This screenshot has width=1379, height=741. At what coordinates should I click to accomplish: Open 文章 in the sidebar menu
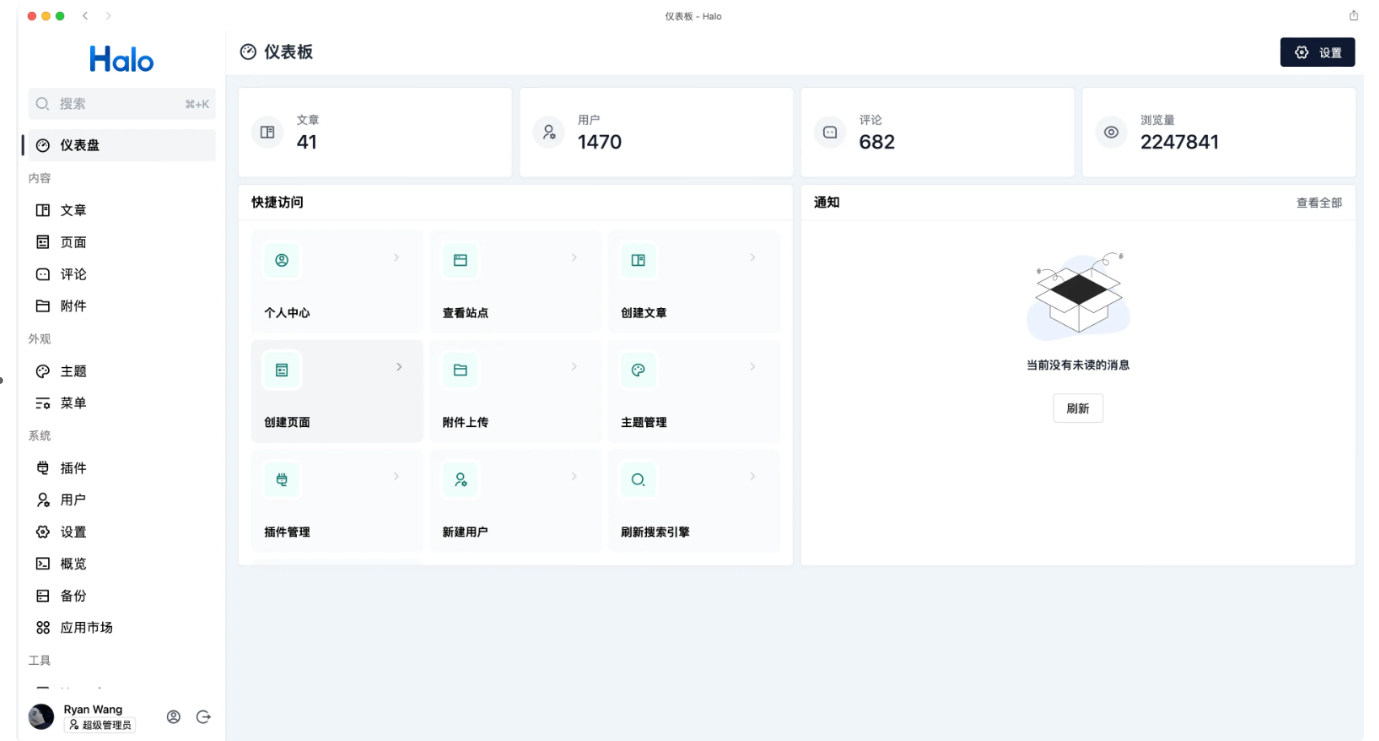(73, 210)
